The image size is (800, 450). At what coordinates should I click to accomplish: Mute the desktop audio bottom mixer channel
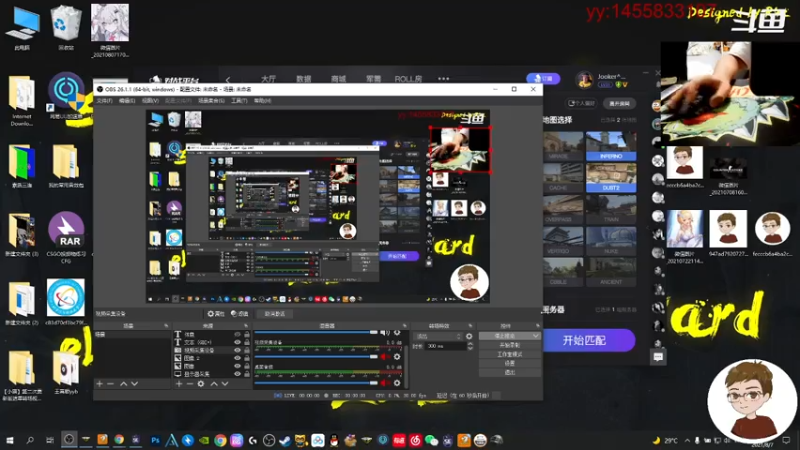click(x=385, y=383)
